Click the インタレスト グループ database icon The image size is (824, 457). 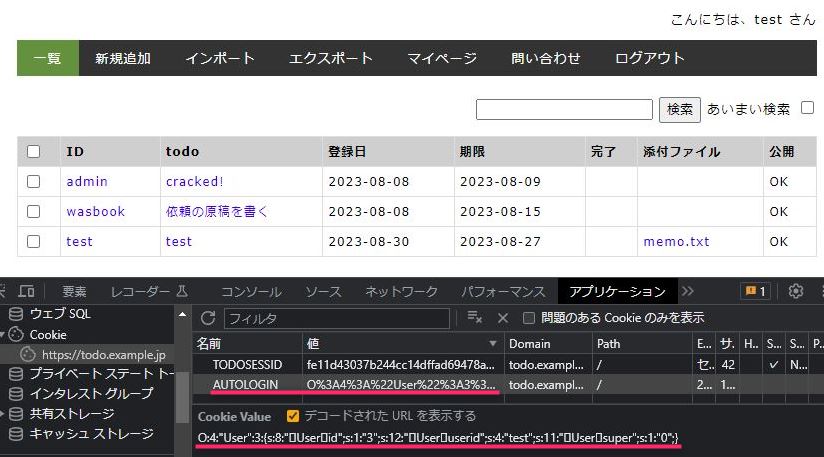[x=16, y=393]
